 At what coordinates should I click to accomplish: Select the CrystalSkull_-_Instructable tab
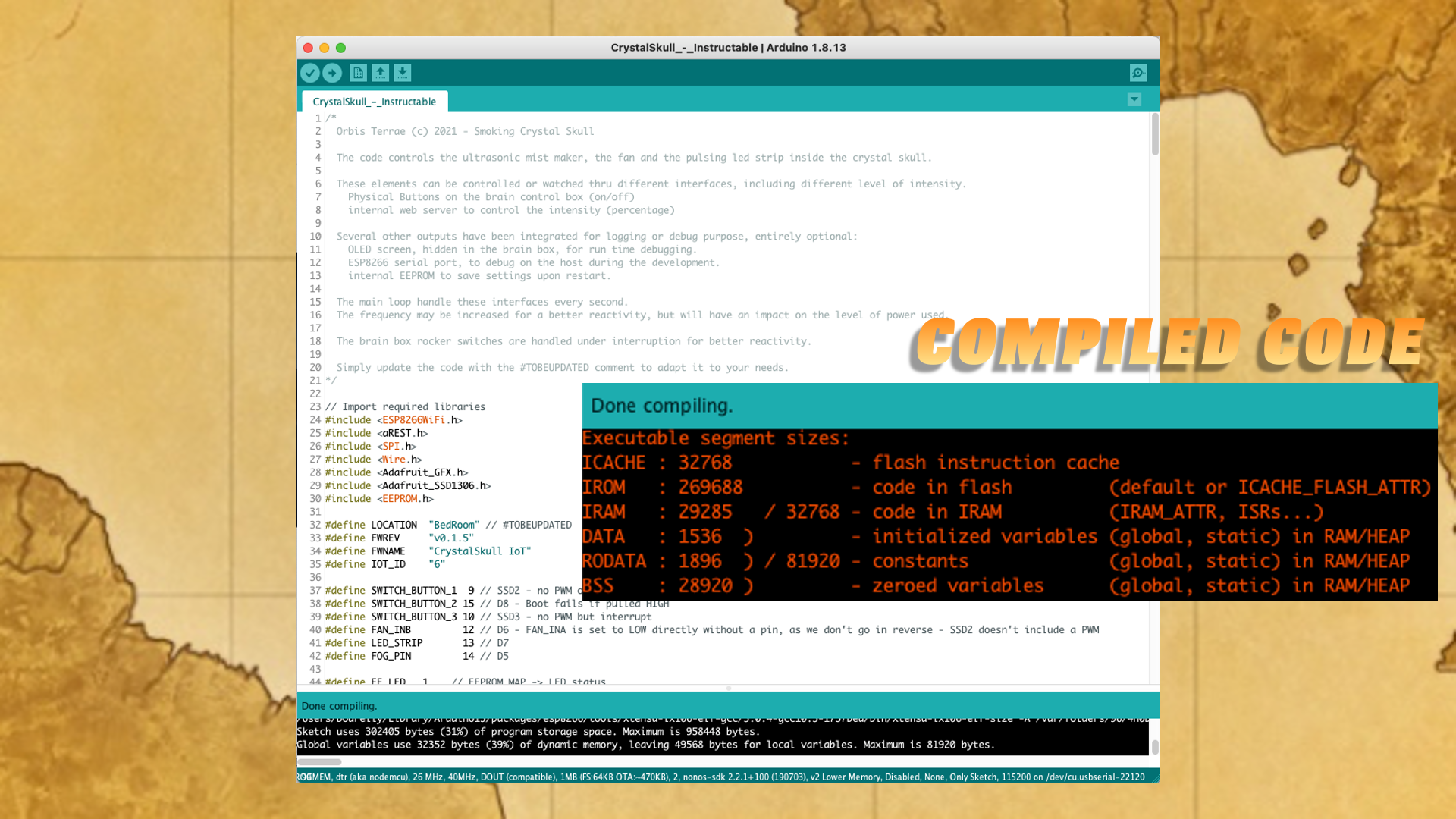coord(375,102)
